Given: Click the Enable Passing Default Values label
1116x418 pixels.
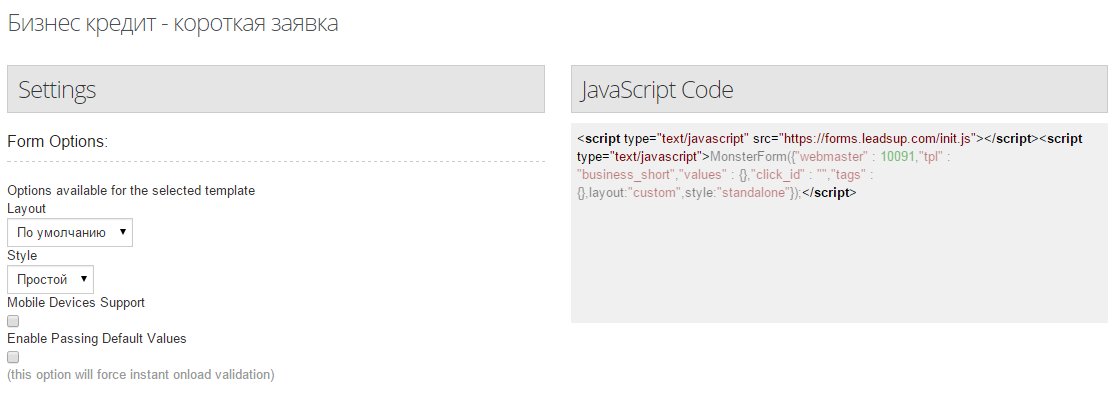Looking at the screenshot, I should click(x=97, y=338).
